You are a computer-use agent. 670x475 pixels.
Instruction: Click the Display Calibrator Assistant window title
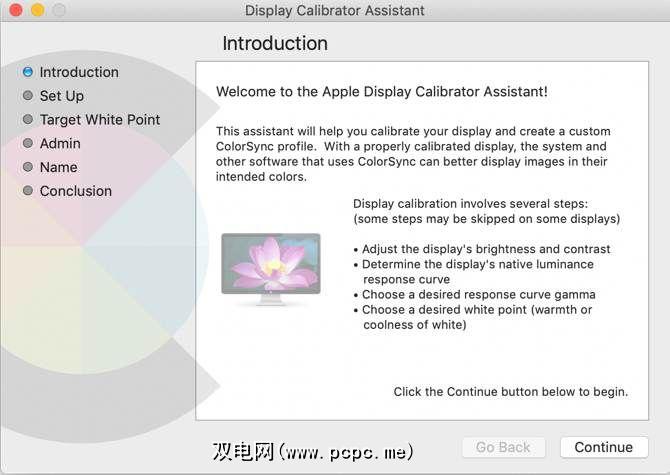click(x=335, y=10)
